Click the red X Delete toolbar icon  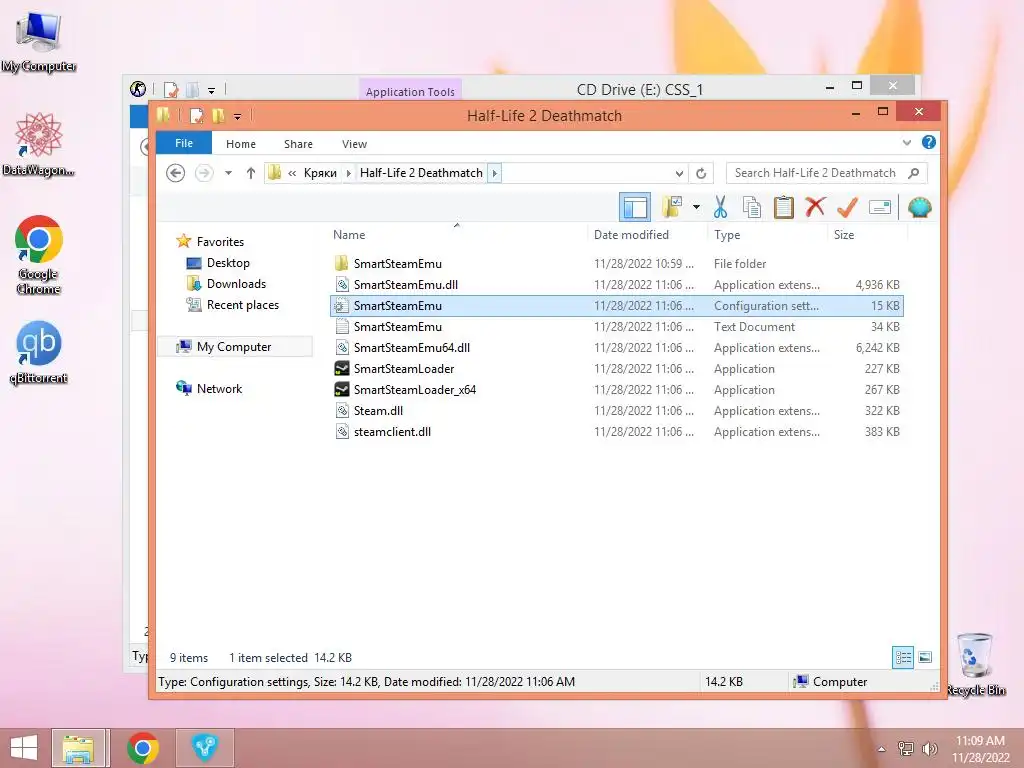tap(815, 207)
